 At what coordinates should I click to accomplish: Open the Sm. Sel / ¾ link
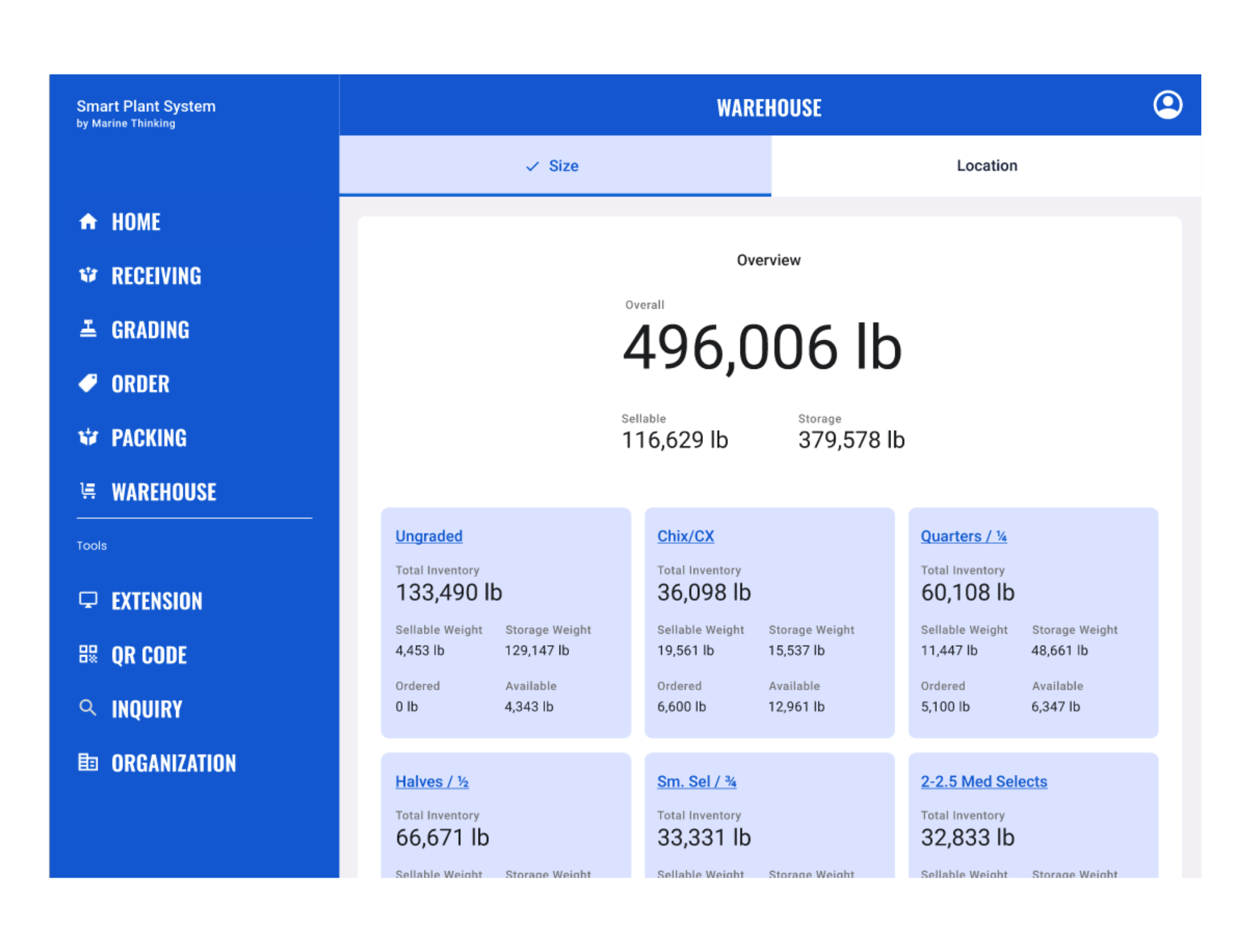(696, 781)
